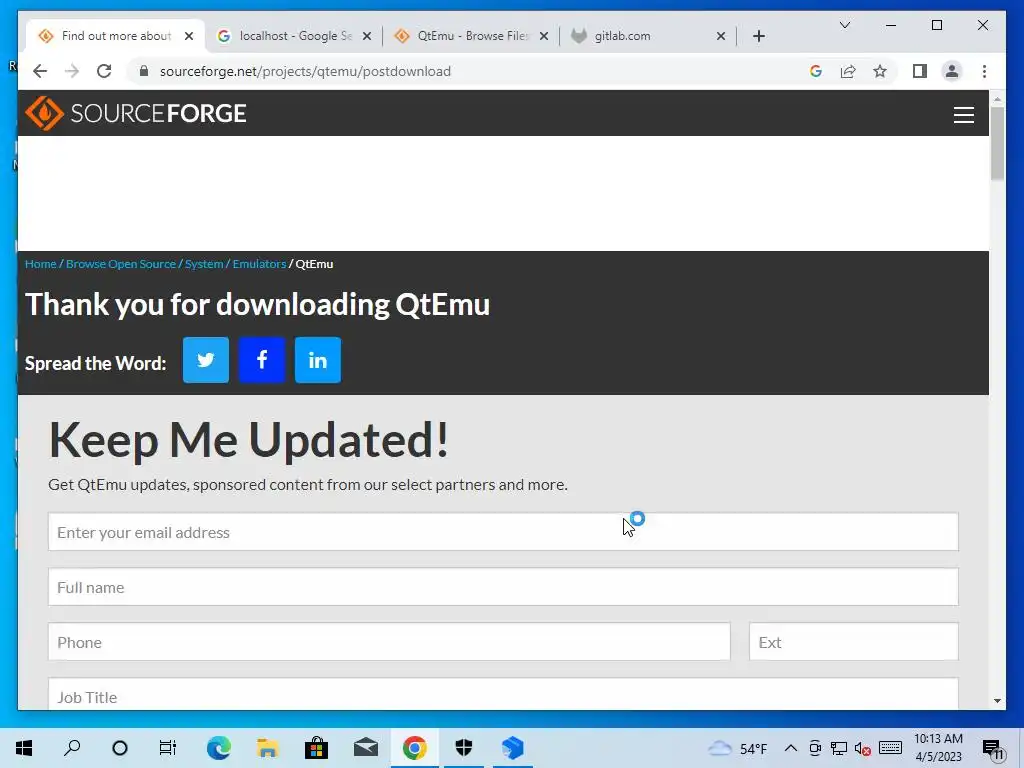Switch to the QtEmu Browse Files tab
1024x768 pixels.
tap(472, 36)
